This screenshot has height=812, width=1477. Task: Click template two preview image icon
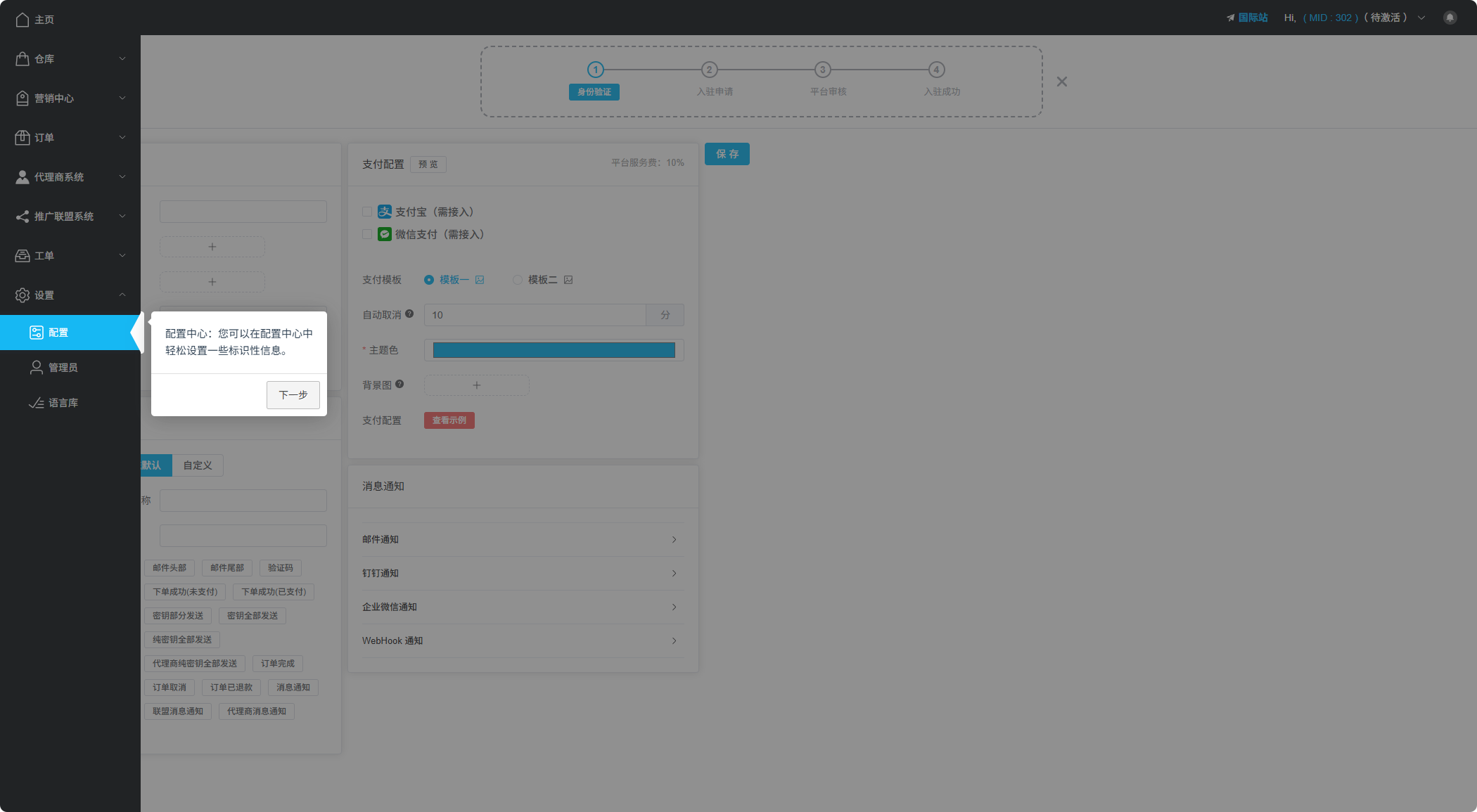(x=568, y=280)
